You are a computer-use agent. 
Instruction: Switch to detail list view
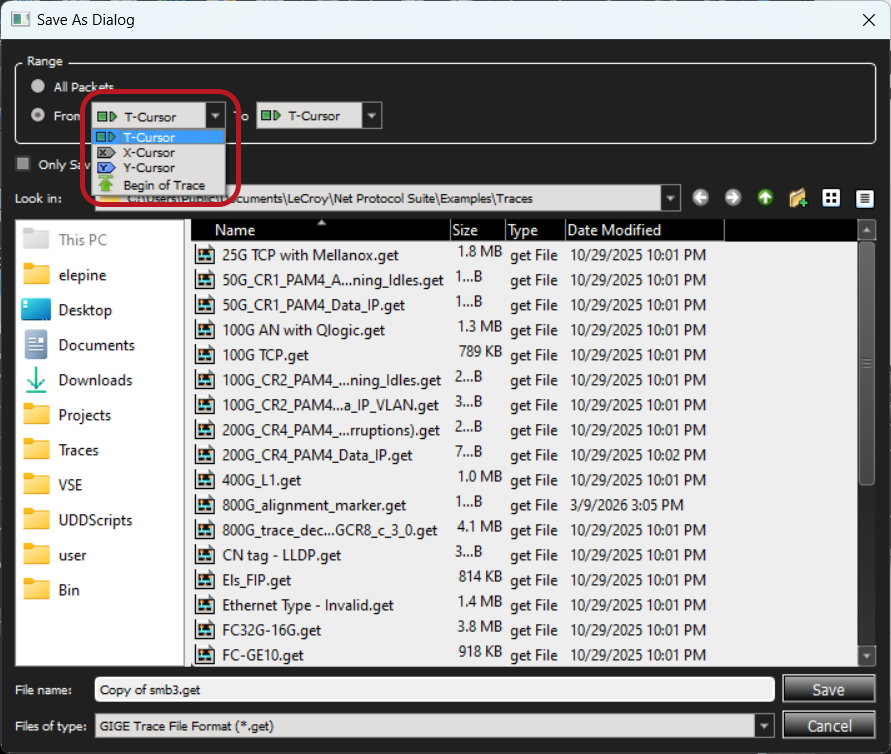(x=864, y=198)
